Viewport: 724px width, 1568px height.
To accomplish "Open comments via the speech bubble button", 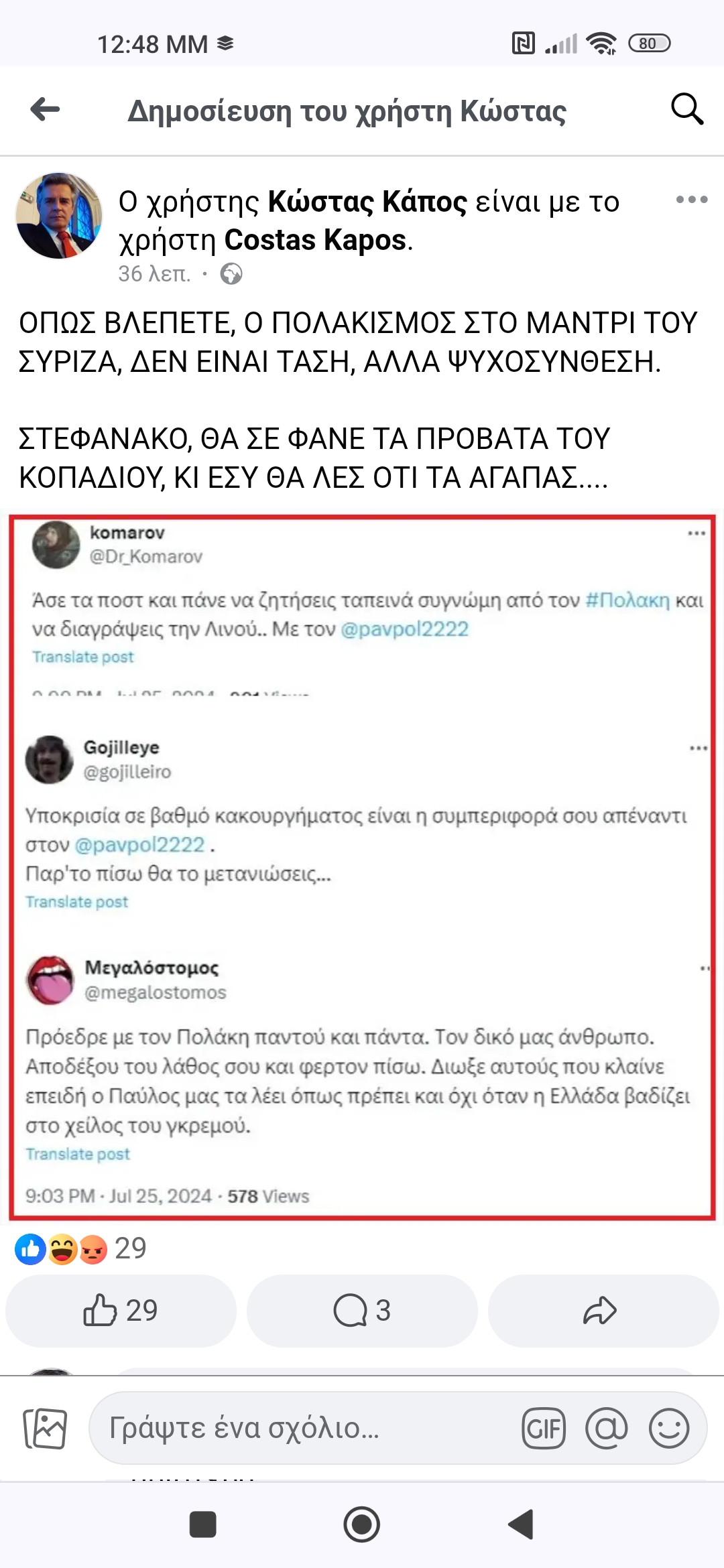I will pyautogui.click(x=362, y=1311).
